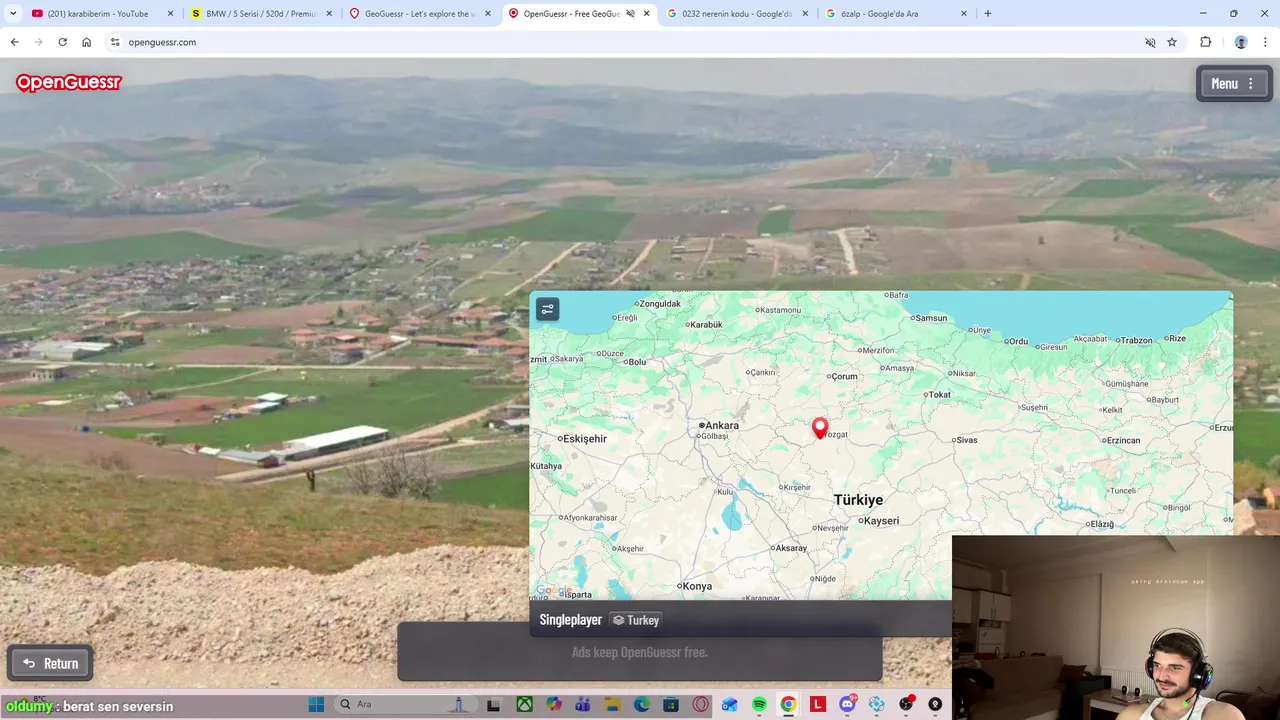Image resolution: width=1280 pixels, height=720 pixels.
Task: Click the Chrome taskbar icon
Action: [788, 704]
